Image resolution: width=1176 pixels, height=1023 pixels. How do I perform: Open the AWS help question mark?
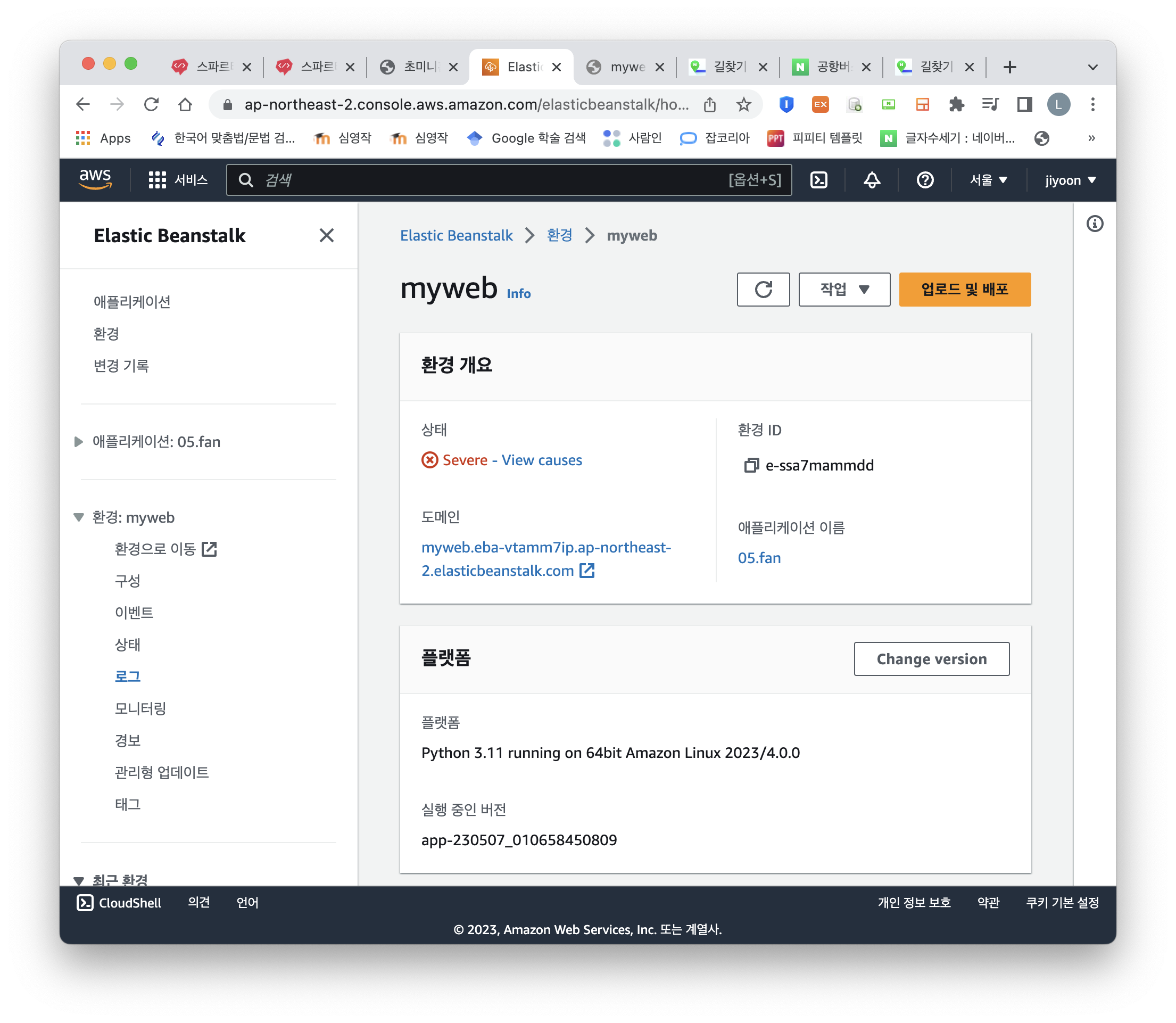pyautogui.click(x=924, y=180)
